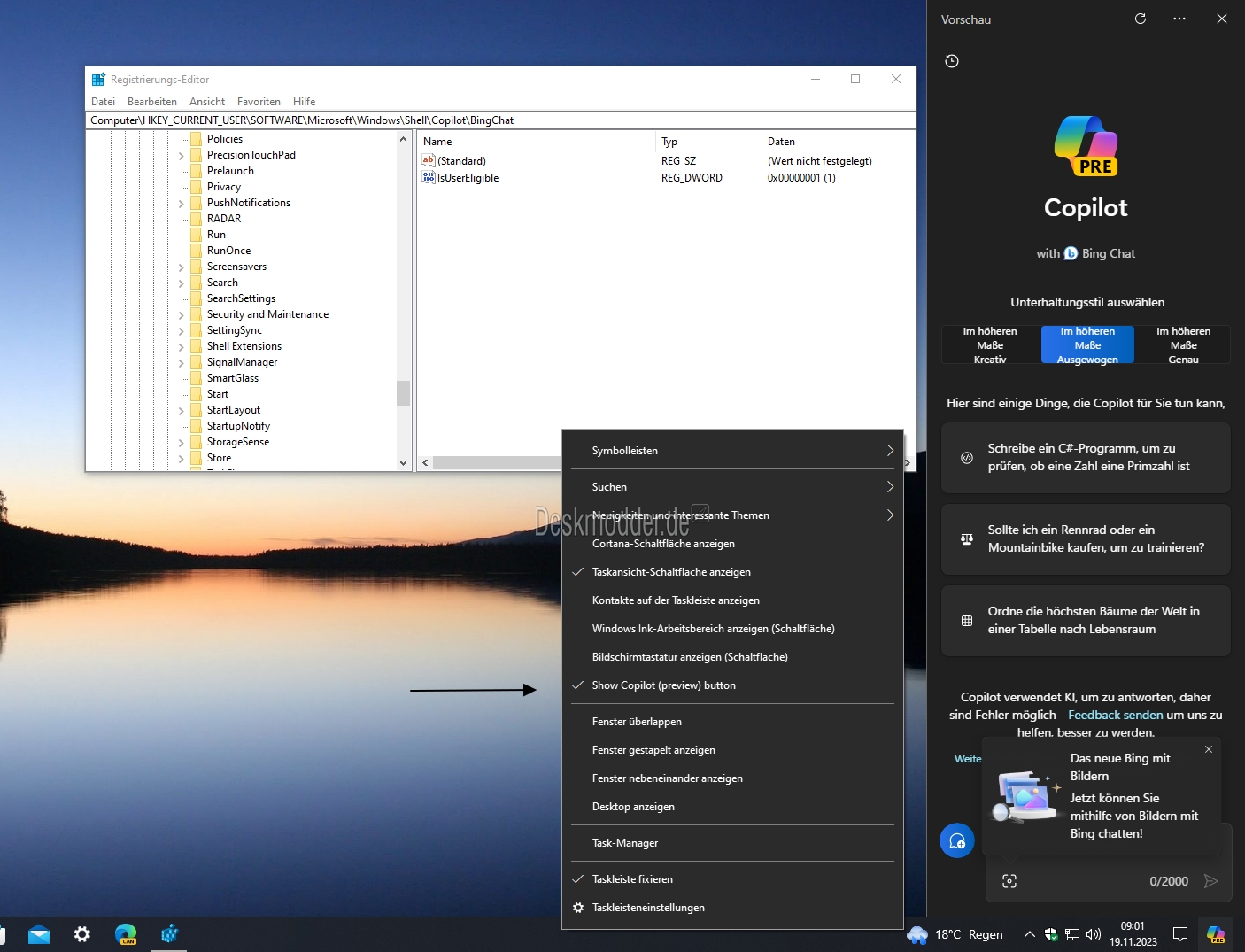
Task: Click the Registry Editor taskbar icon
Action: pos(169,934)
